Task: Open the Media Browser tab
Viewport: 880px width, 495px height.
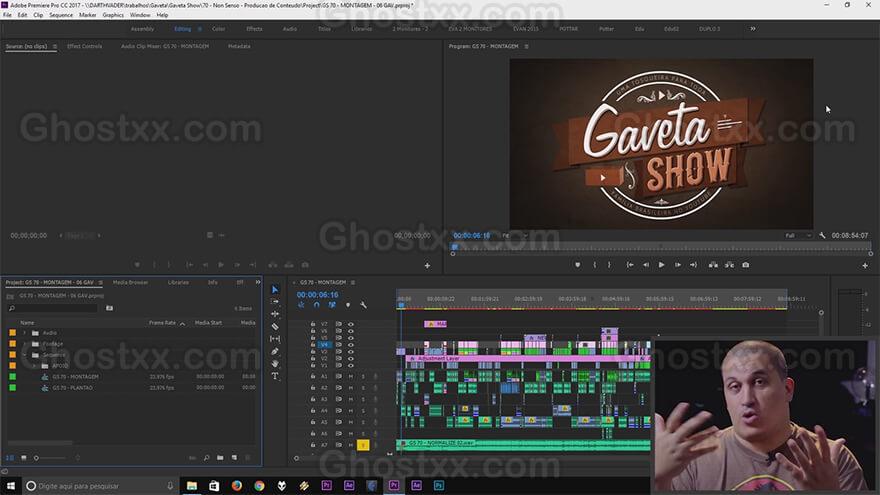Action: click(x=131, y=282)
